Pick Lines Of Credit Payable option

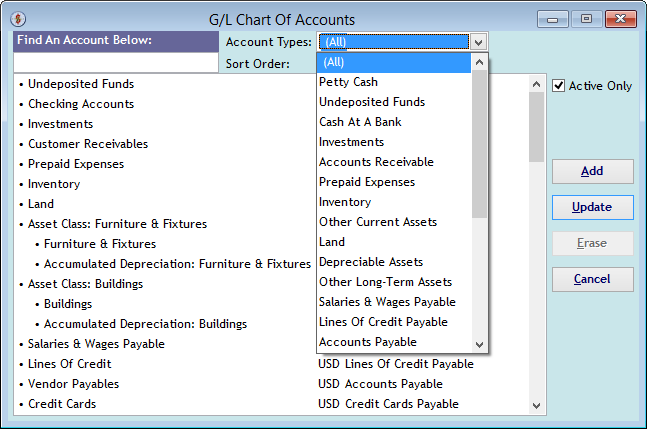394,322
